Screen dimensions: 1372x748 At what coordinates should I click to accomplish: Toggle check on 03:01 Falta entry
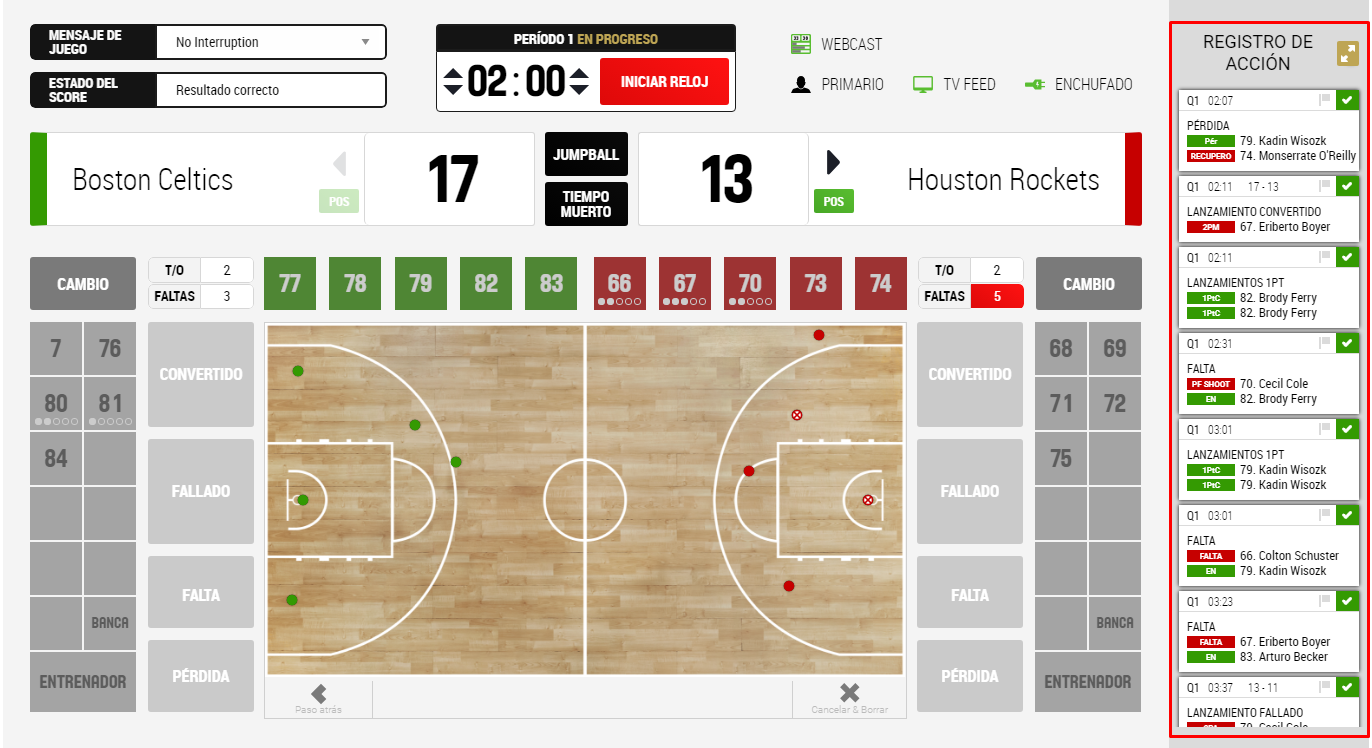click(1347, 515)
